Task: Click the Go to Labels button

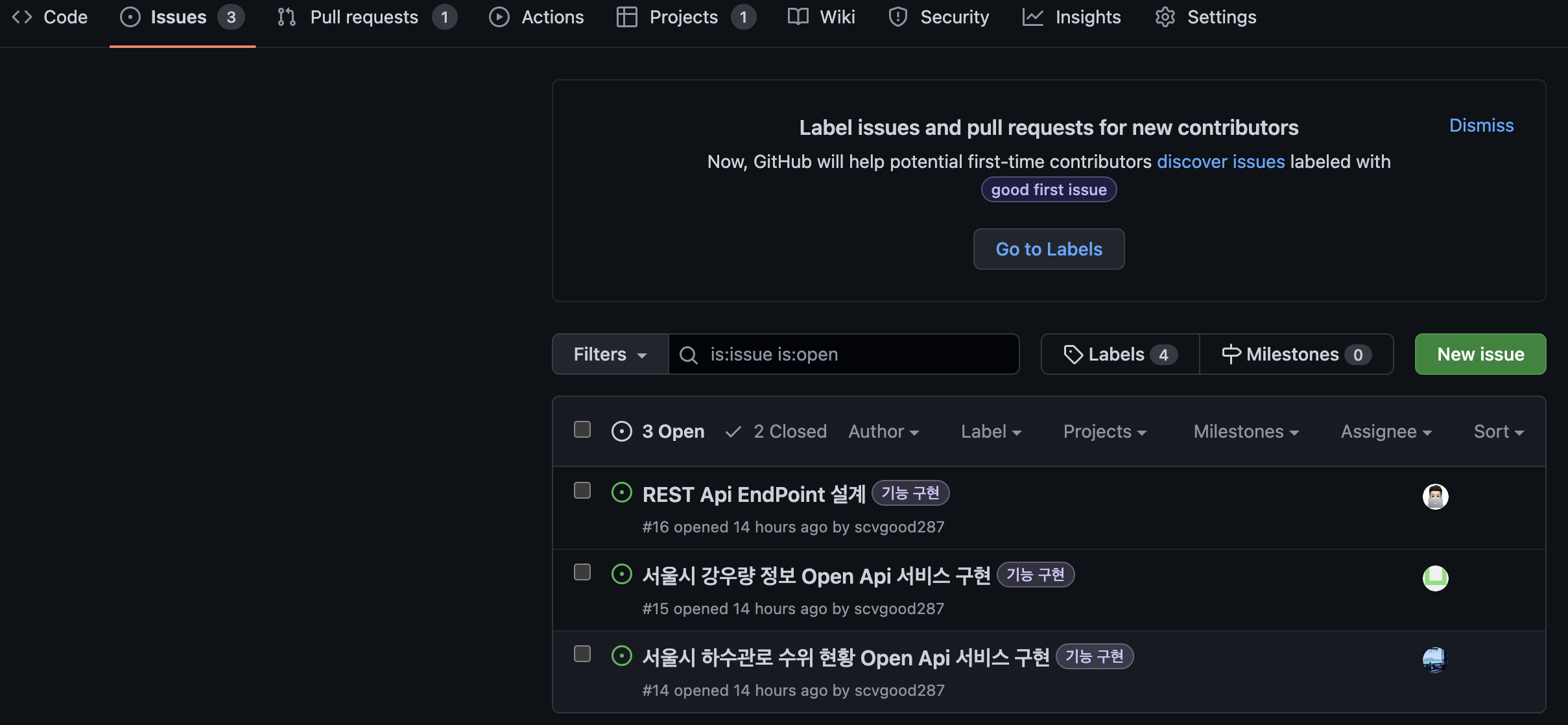Action: [x=1049, y=249]
